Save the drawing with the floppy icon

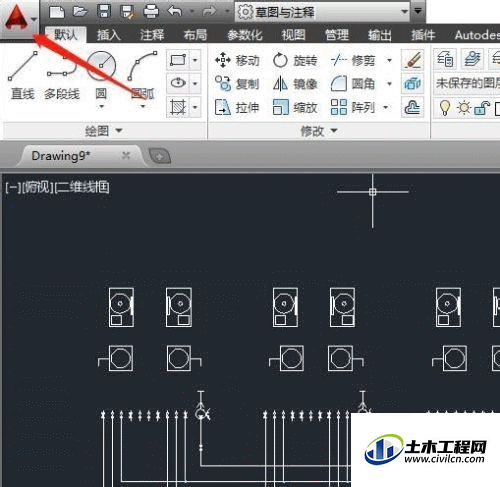tap(104, 12)
